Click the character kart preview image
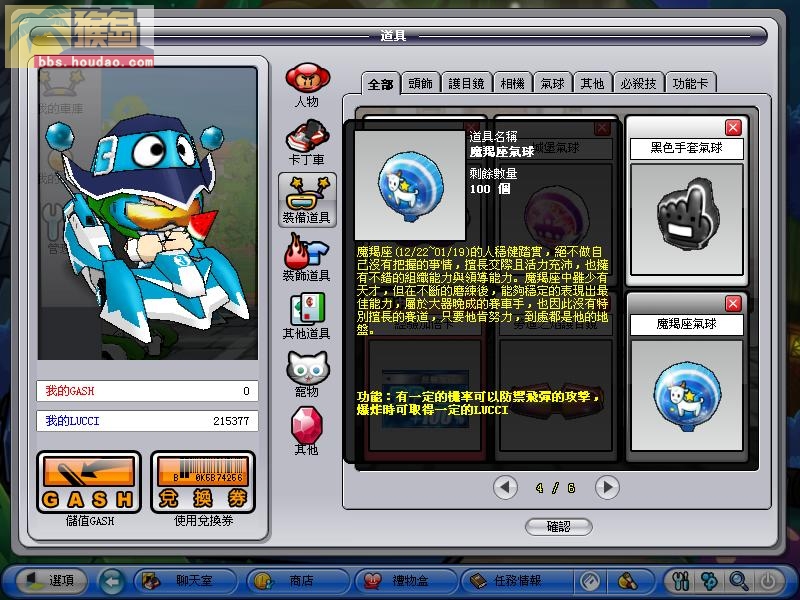 [x=147, y=213]
